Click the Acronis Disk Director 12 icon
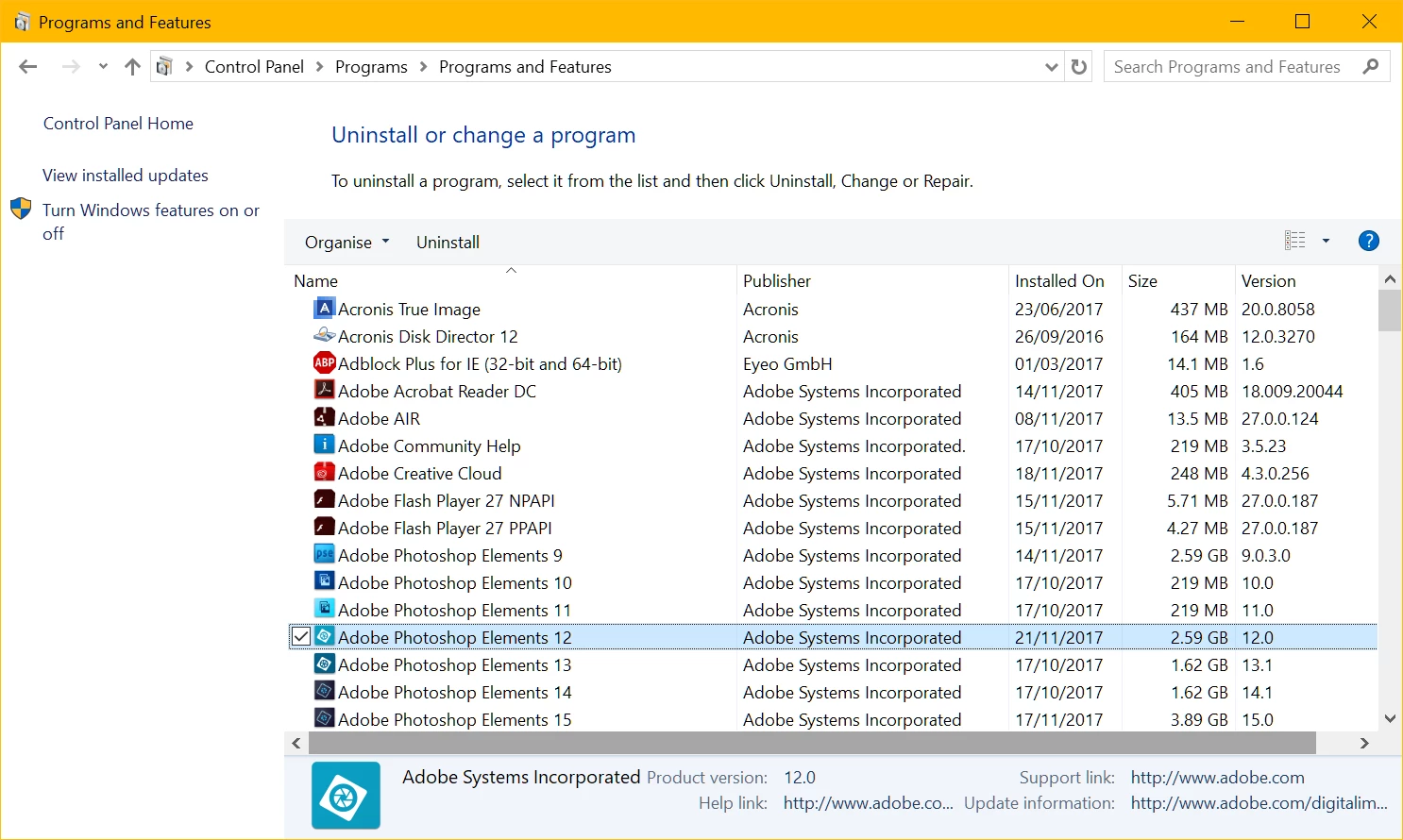Screen dimensions: 1403x840 click(324, 335)
